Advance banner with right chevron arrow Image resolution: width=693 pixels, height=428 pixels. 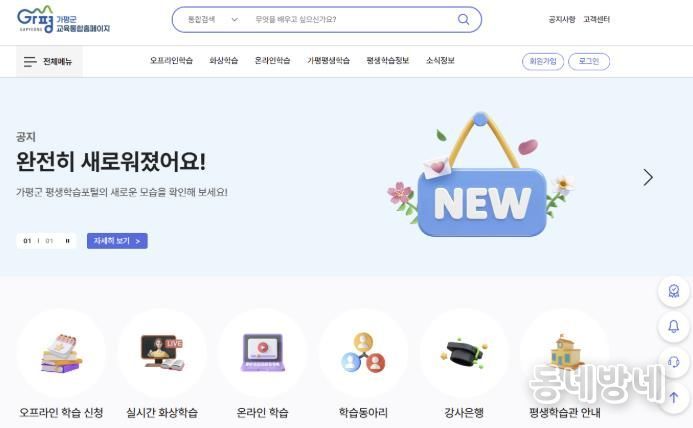[648, 177]
